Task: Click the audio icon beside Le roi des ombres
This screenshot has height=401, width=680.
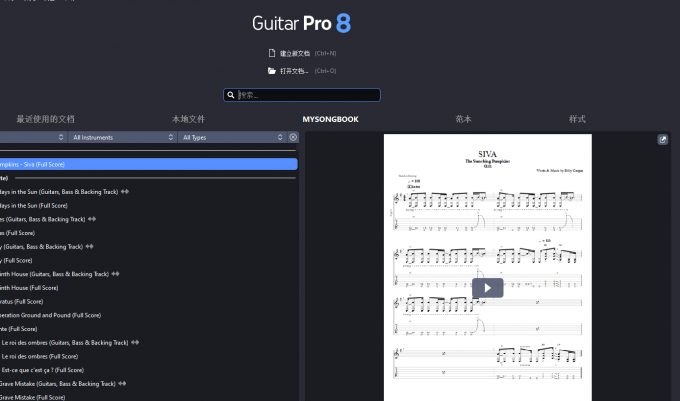Action: 135,342
